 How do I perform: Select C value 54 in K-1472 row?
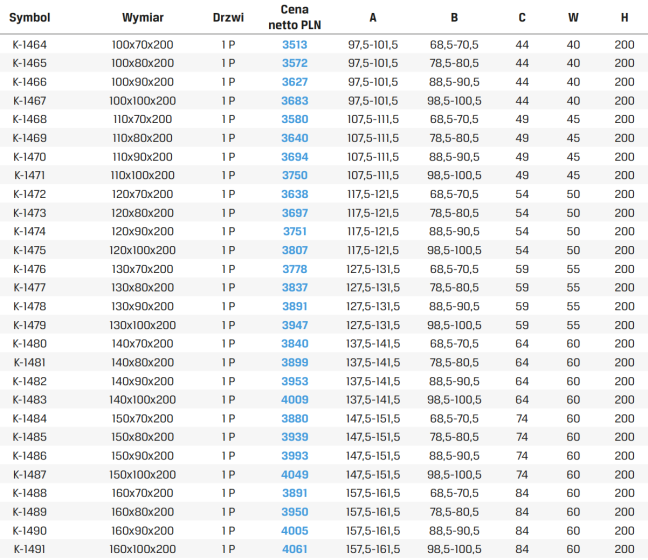[522, 194]
